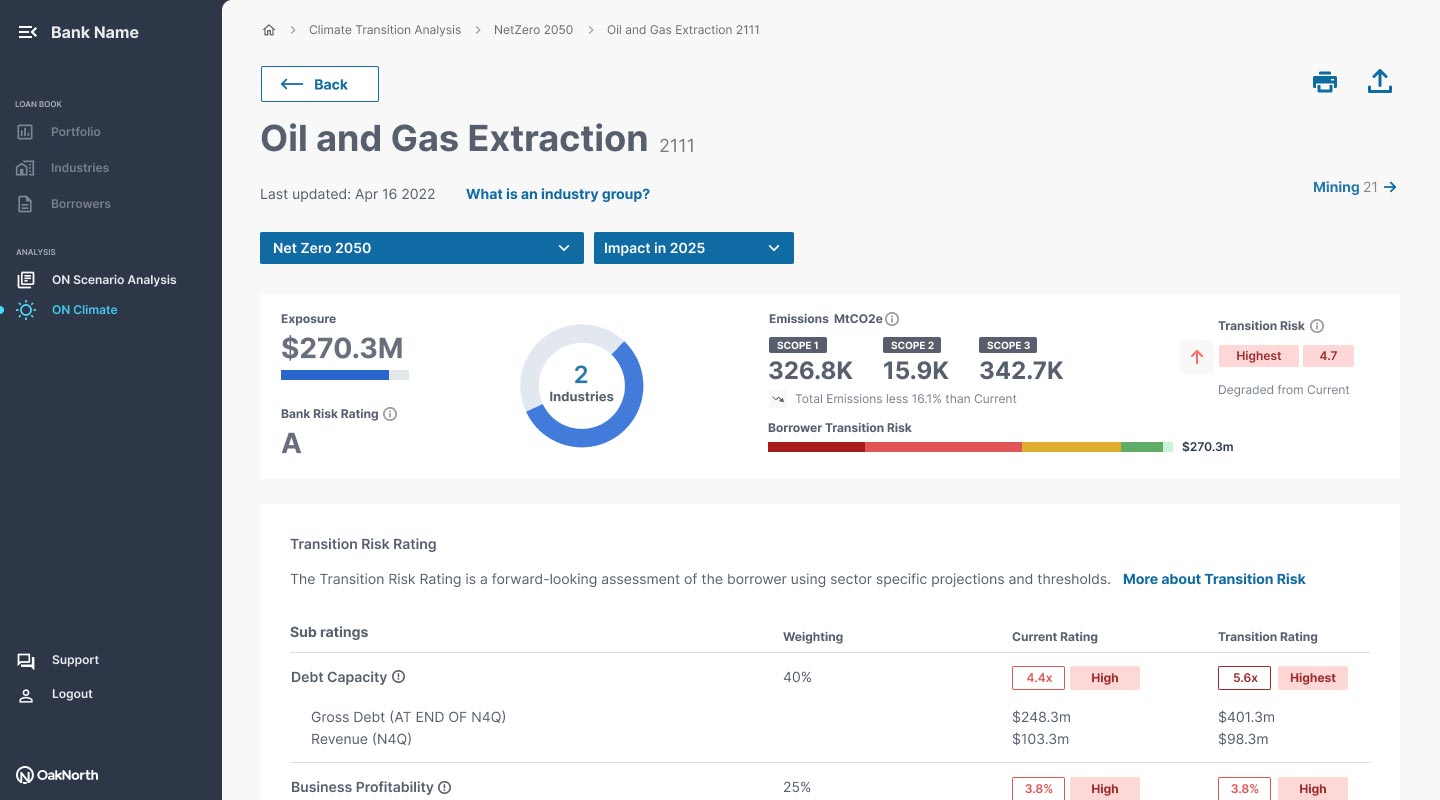Click green segment of Borrower Transition Risk bar

click(x=1142, y=447)
